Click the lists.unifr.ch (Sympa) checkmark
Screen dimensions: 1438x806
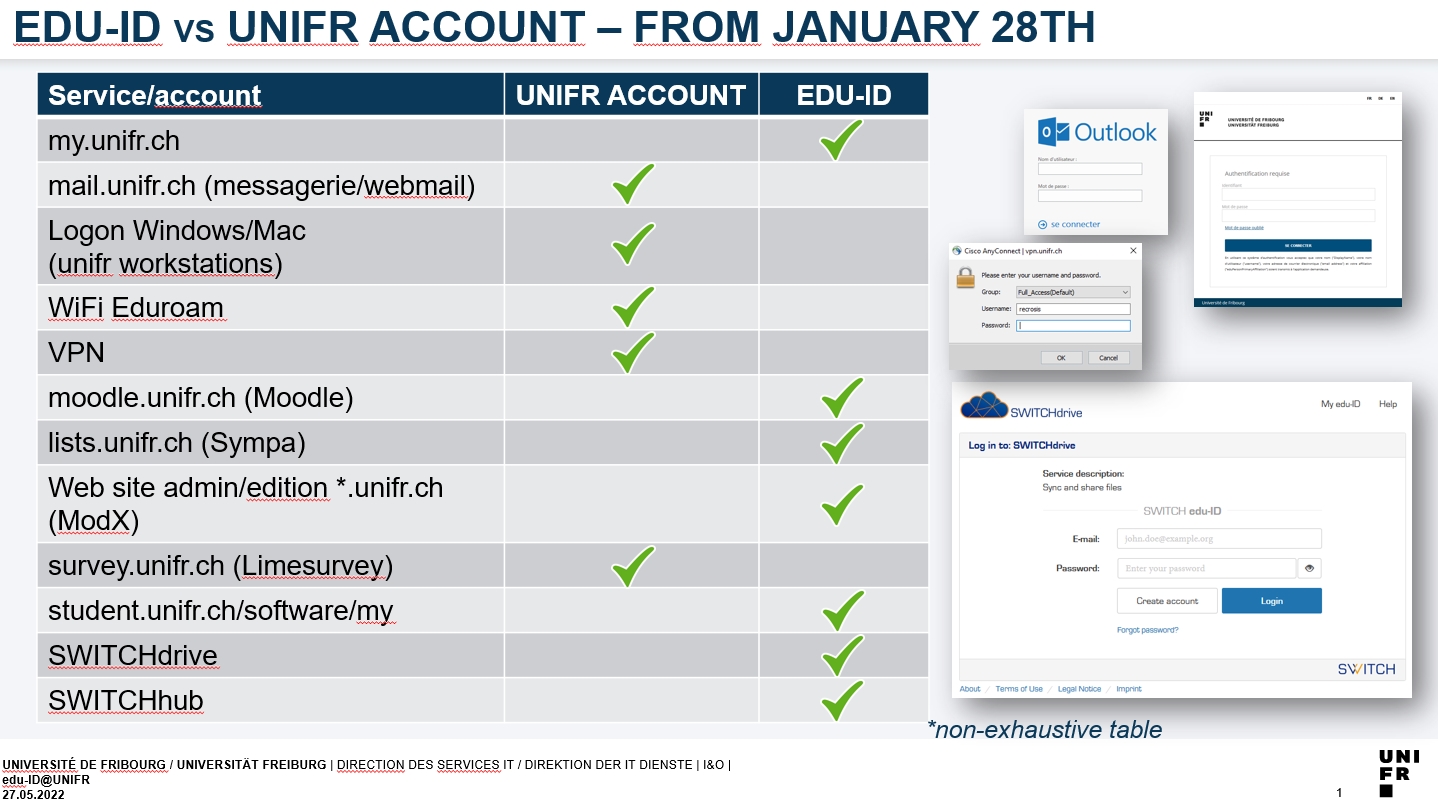pyautogui.click(x=842, y=442)
